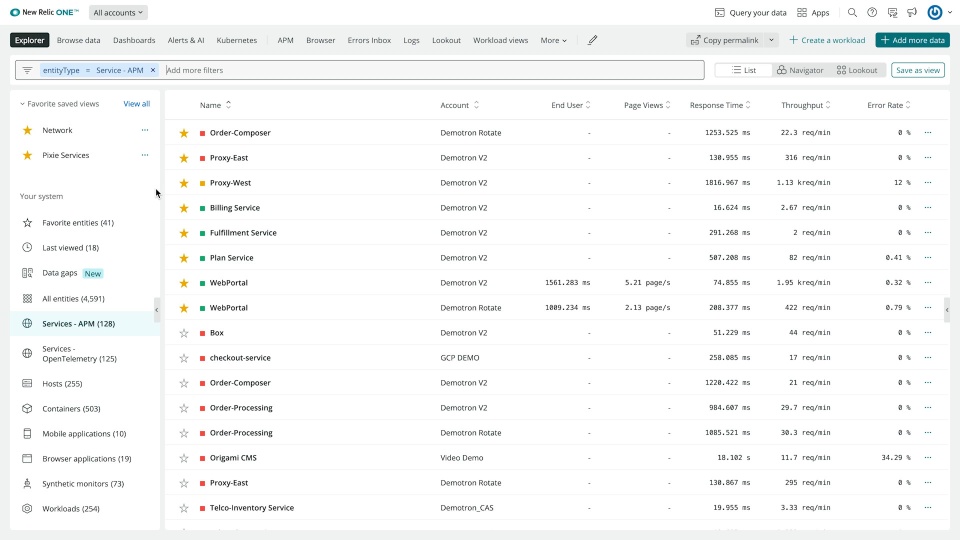Open the search magnifier icon
Image resolution: width=960 pixels, height=540 pixels.
(852, 12)
